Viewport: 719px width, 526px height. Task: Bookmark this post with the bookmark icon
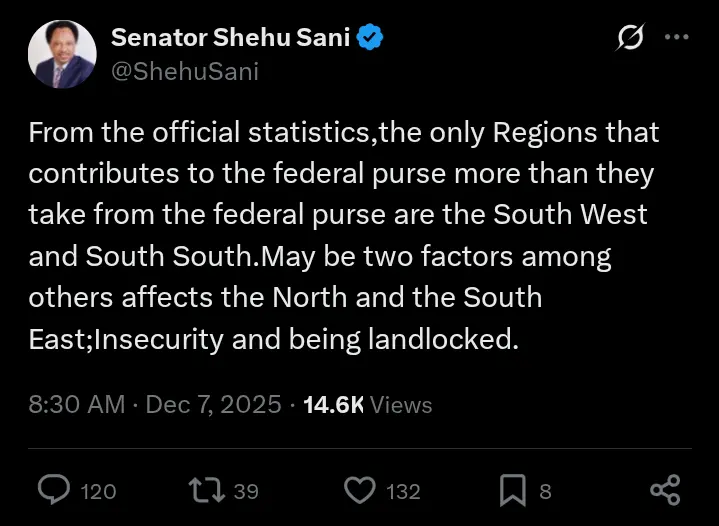click(x=512, y=490)
